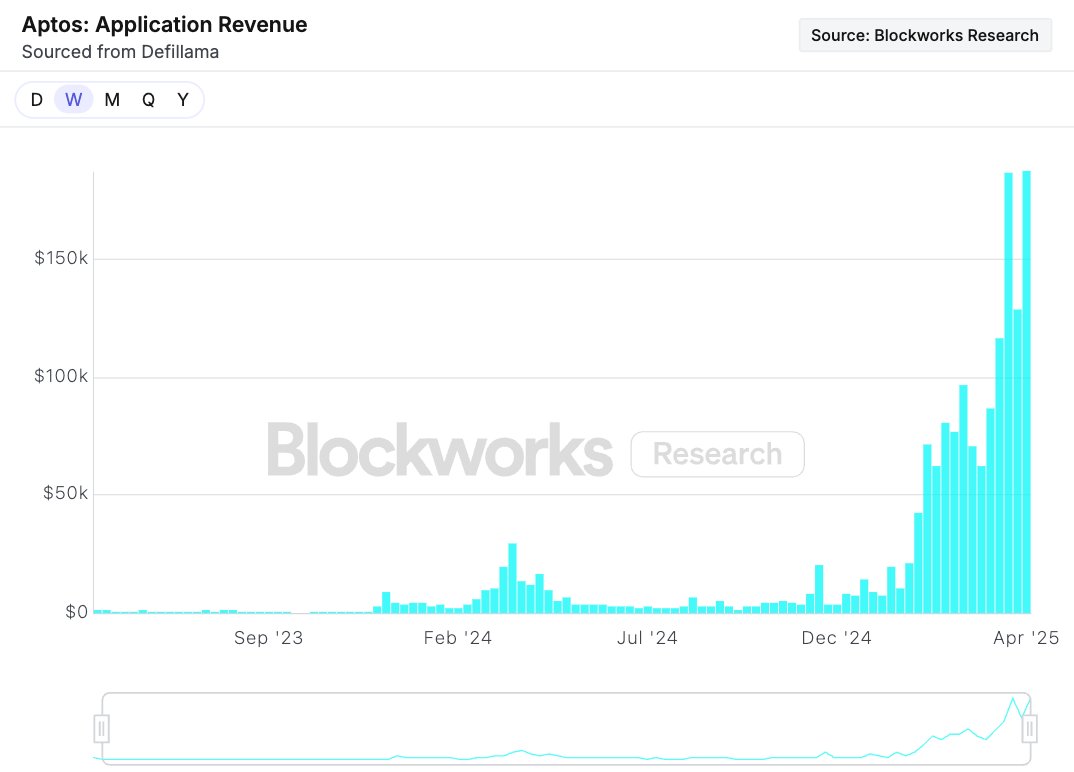
Task: Click the left range slider handle
Action: click(101, 728)
